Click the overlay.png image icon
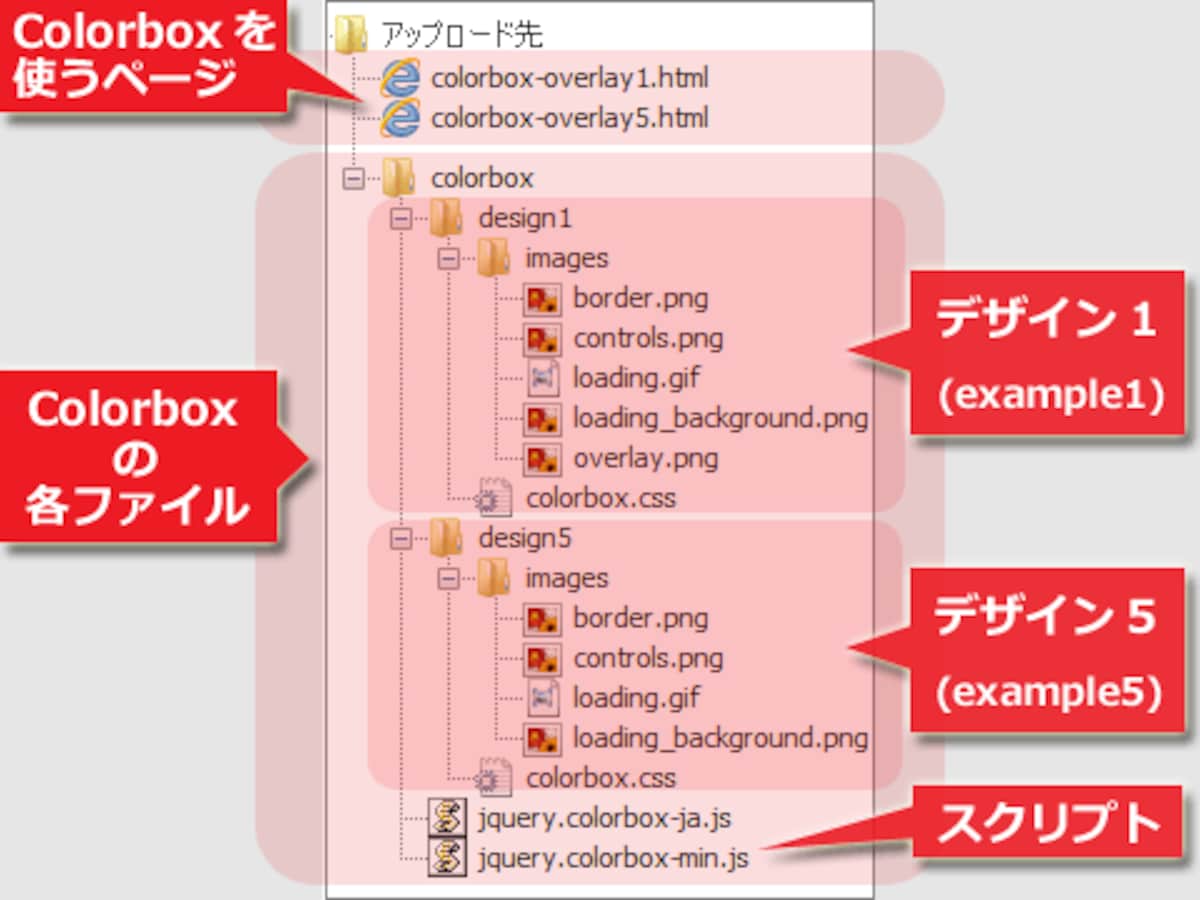 pyautogui.click(x=541, y=458)
